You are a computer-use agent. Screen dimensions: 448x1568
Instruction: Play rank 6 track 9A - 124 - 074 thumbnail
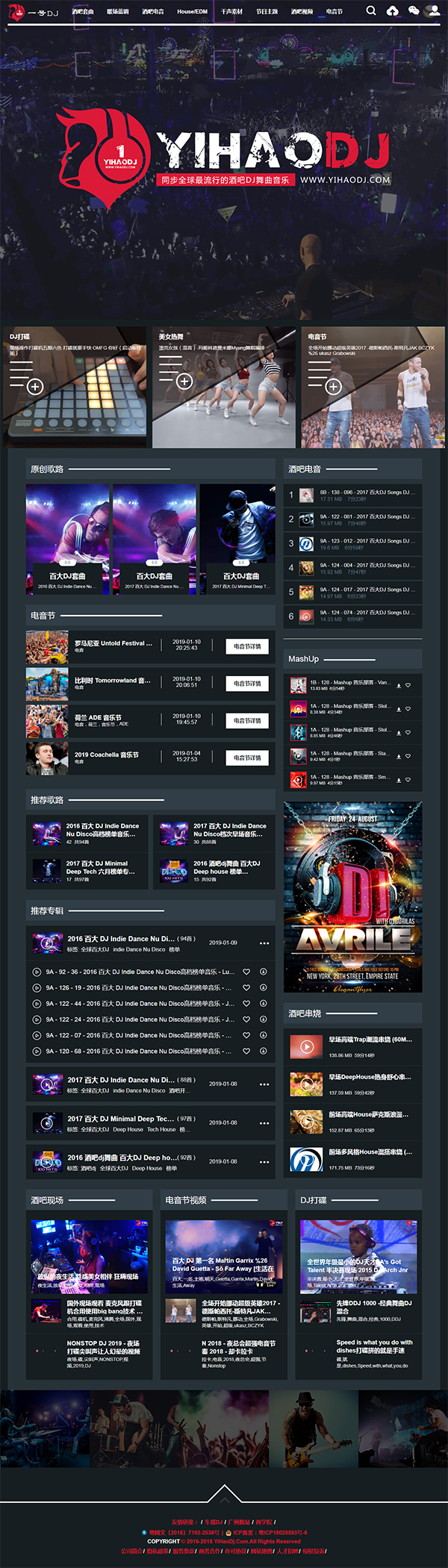pos(306,616)
